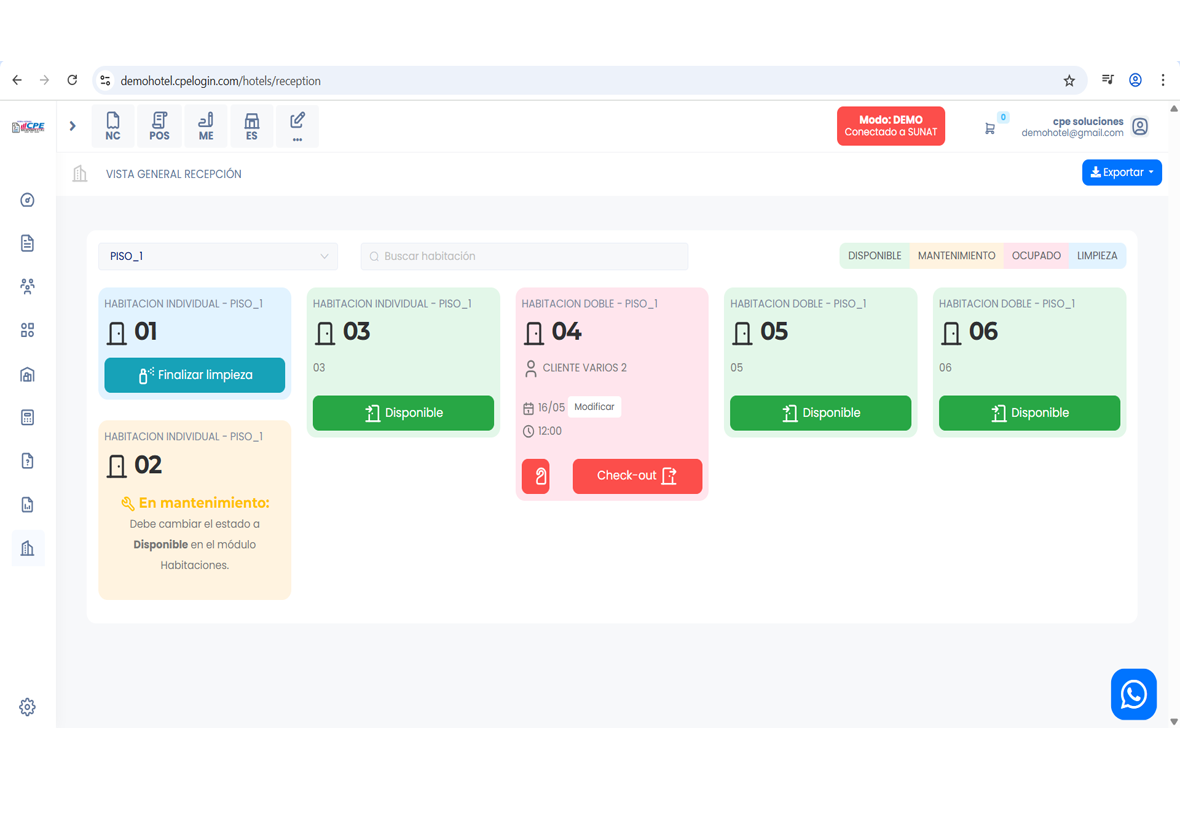Screen dimensions: 1180x834
Task: Select the MANTENIMIENTO status filter
Action: pos(956,256)
